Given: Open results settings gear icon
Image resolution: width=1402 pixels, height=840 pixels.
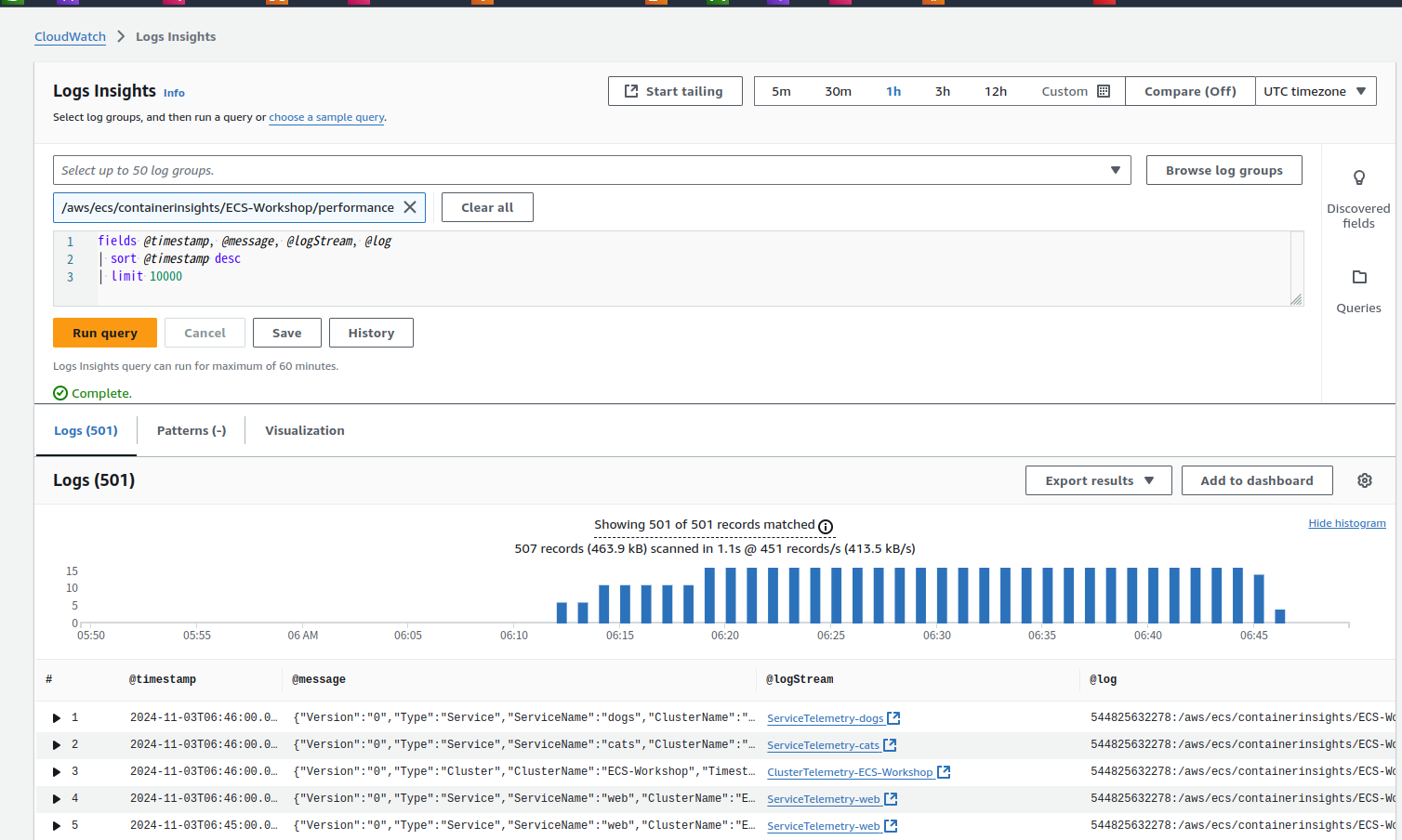Looking at the screenshot, I should click(1364, 480).
